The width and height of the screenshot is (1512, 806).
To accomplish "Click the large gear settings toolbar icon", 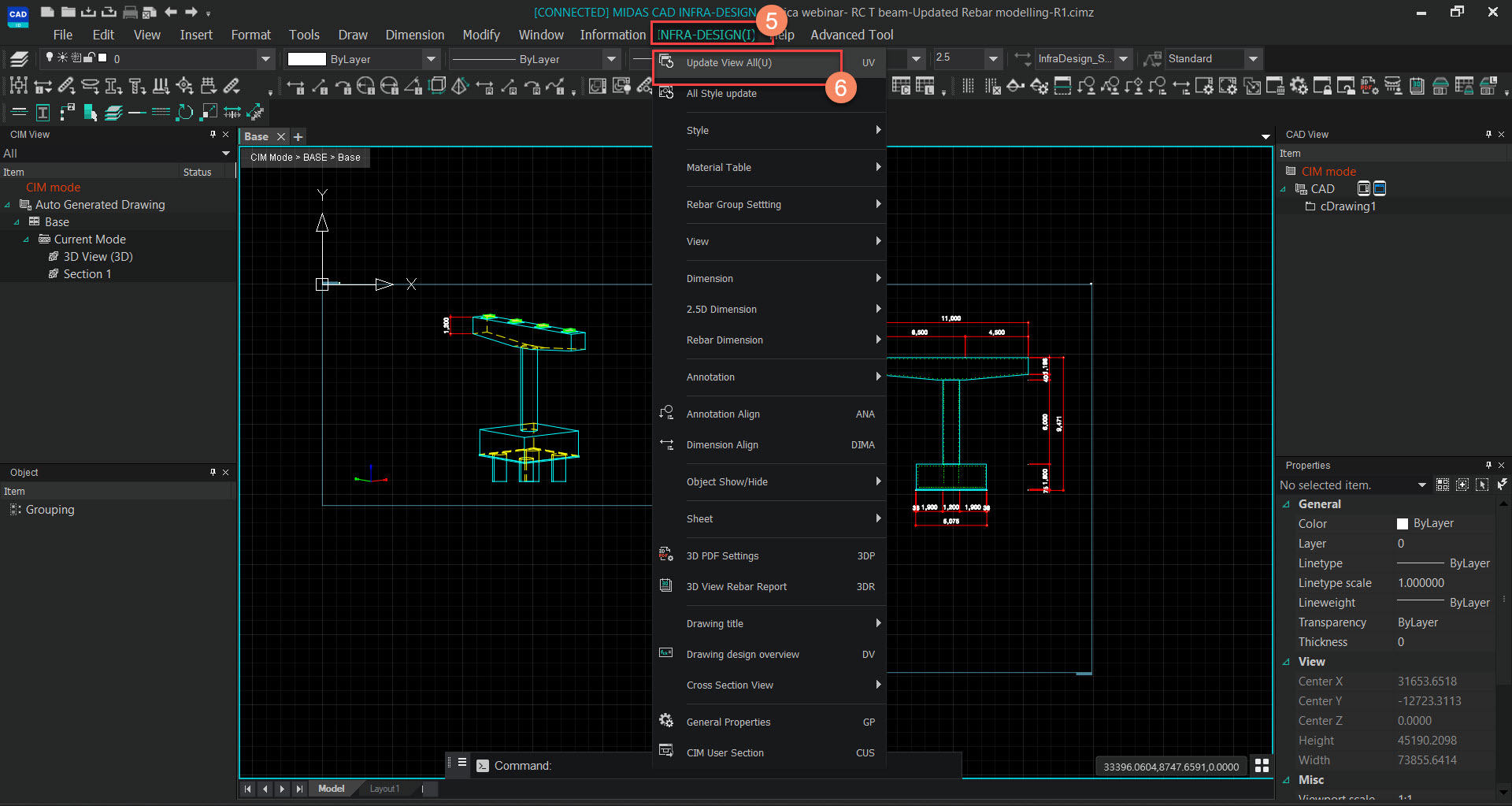I will 1299,86.
